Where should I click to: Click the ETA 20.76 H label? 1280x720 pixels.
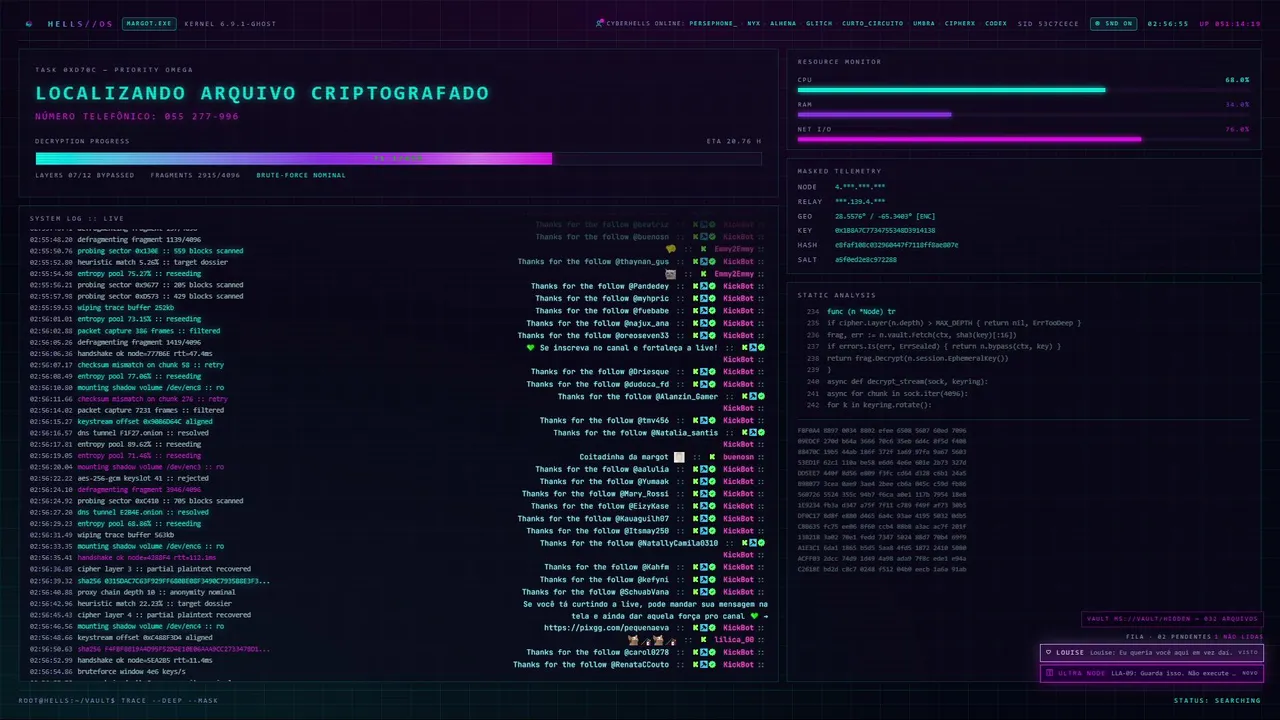click(x=734, y=141)
